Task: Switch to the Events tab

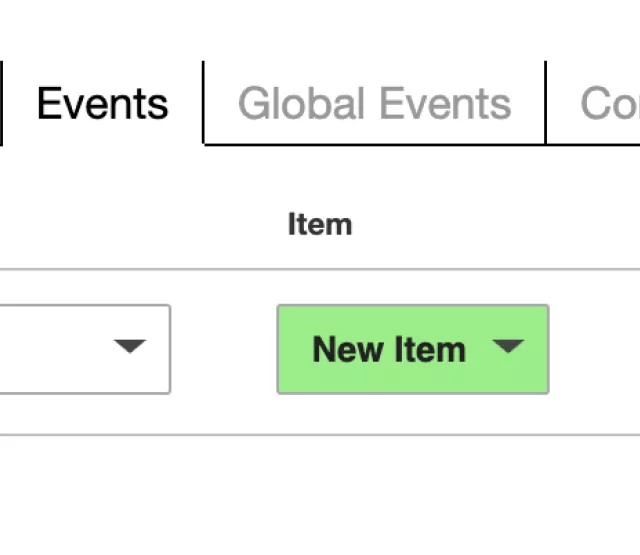Action: click(102, 104)
